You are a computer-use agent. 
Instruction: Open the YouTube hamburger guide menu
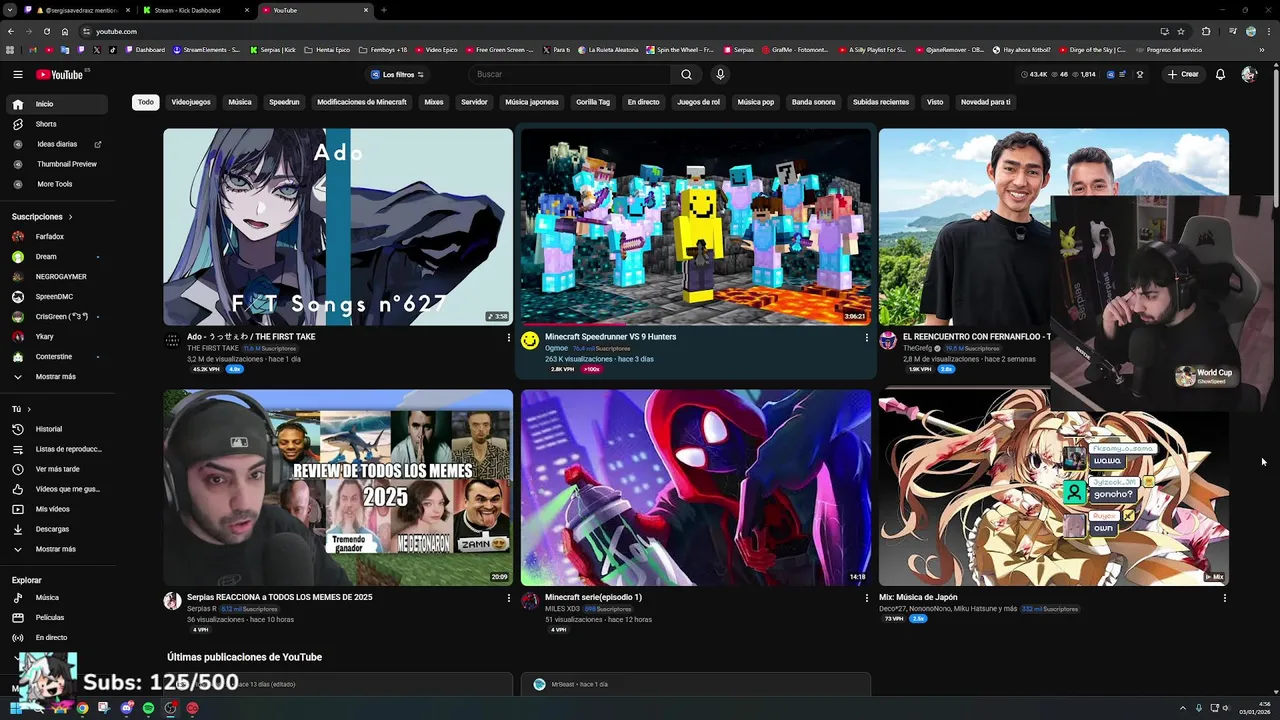17,74
